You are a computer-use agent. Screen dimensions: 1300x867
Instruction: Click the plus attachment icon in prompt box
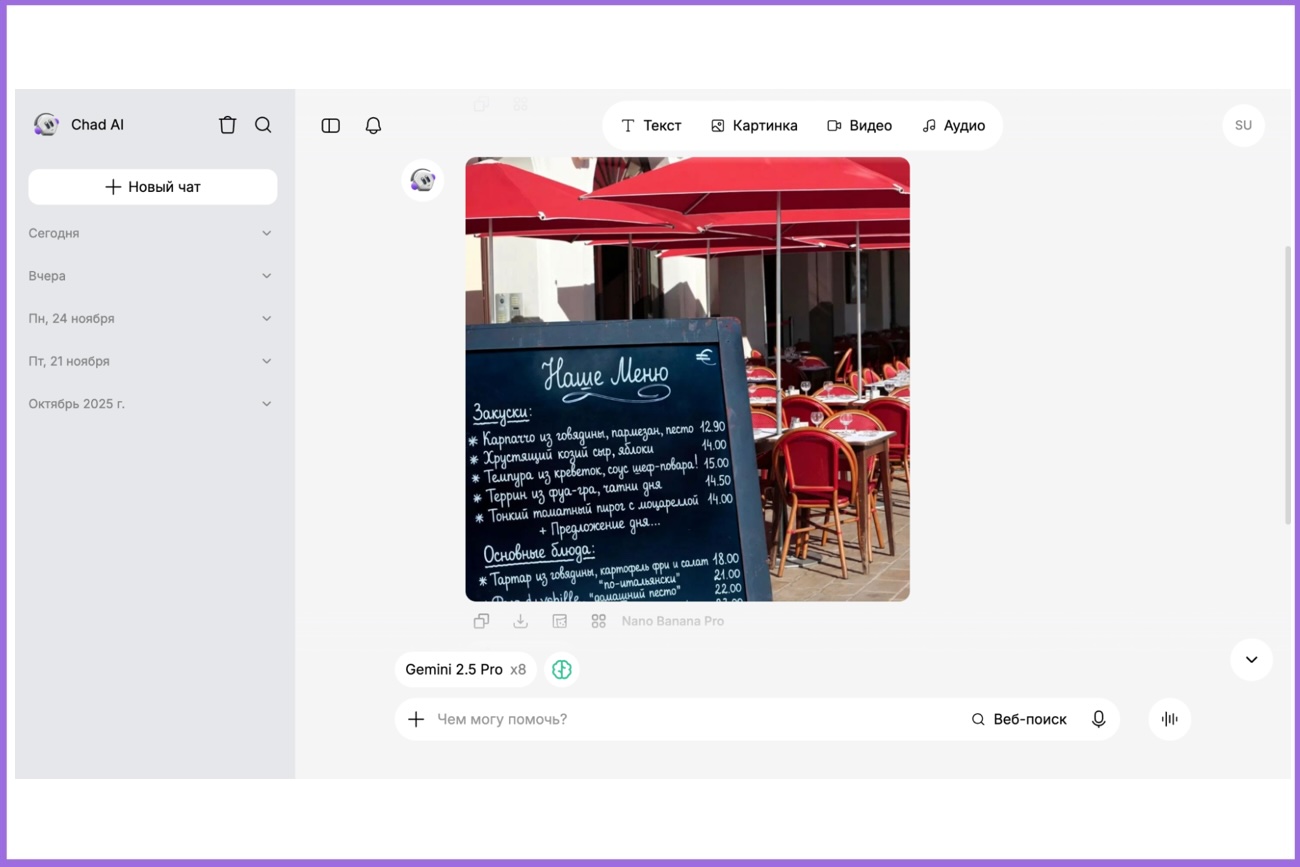[416, 719]
